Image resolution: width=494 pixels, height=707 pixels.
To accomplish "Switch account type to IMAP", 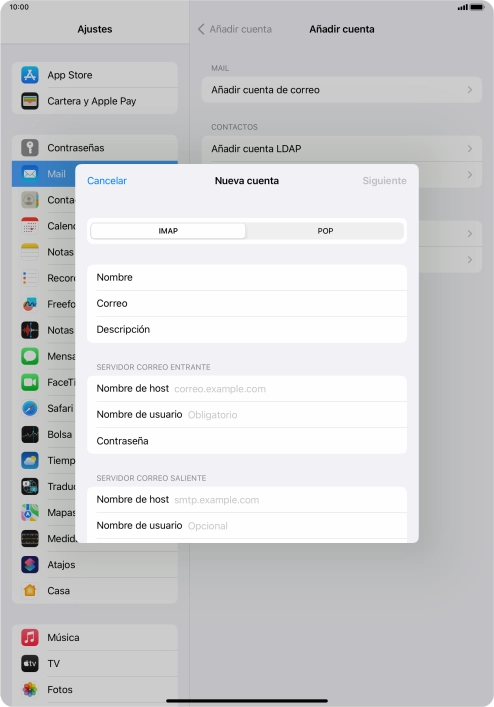I will tap(168, 231).
